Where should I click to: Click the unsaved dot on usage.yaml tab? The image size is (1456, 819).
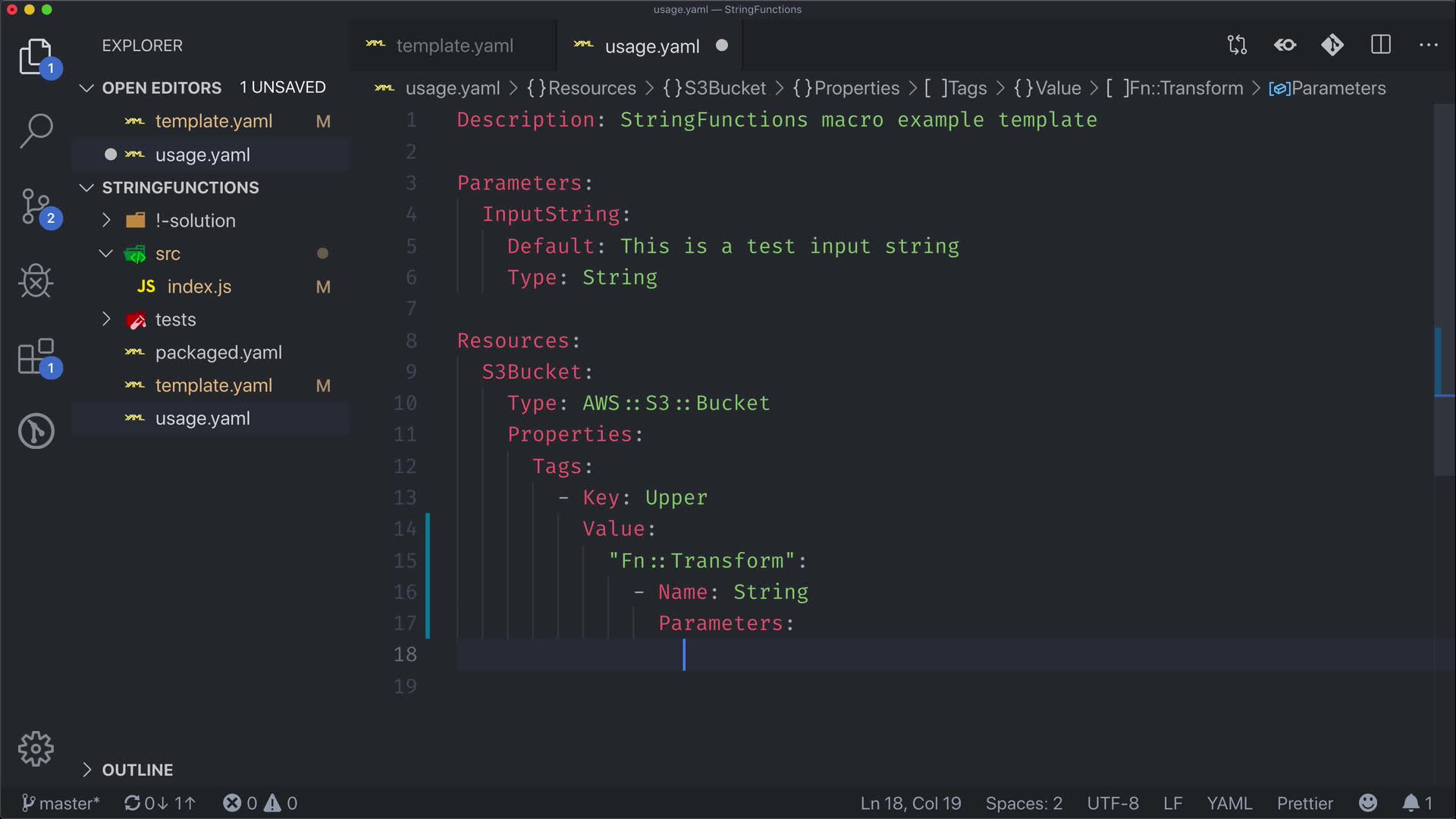[722, 45]
